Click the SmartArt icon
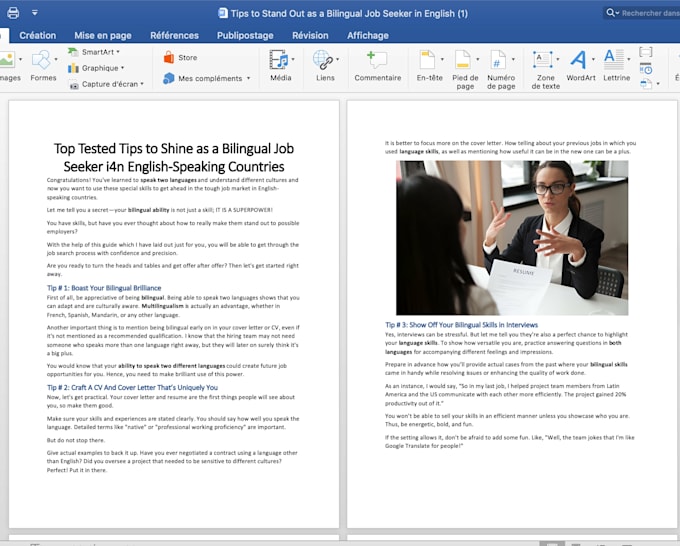The image size is (680, 546). pyautogui.click(x=73, y=52)
